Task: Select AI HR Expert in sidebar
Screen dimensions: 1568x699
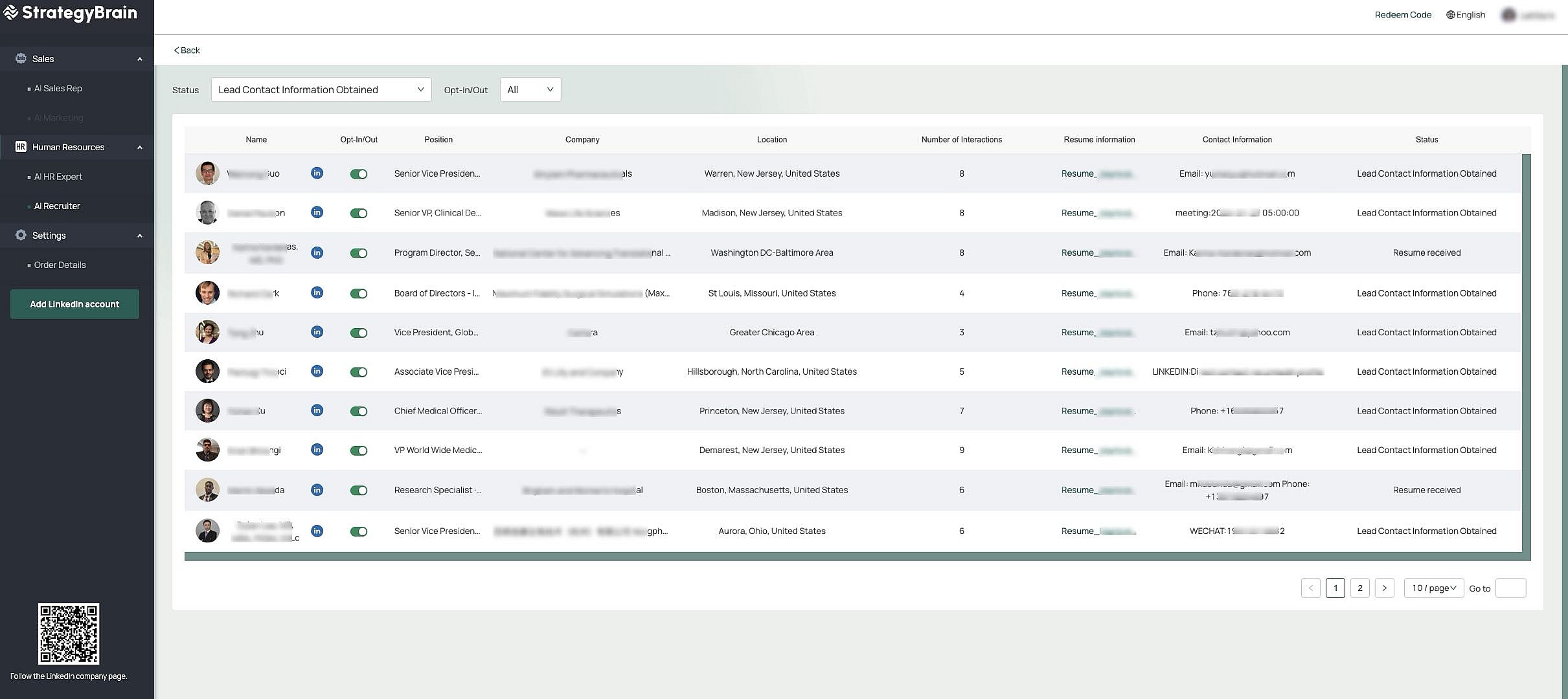Action: coord(58,176)
